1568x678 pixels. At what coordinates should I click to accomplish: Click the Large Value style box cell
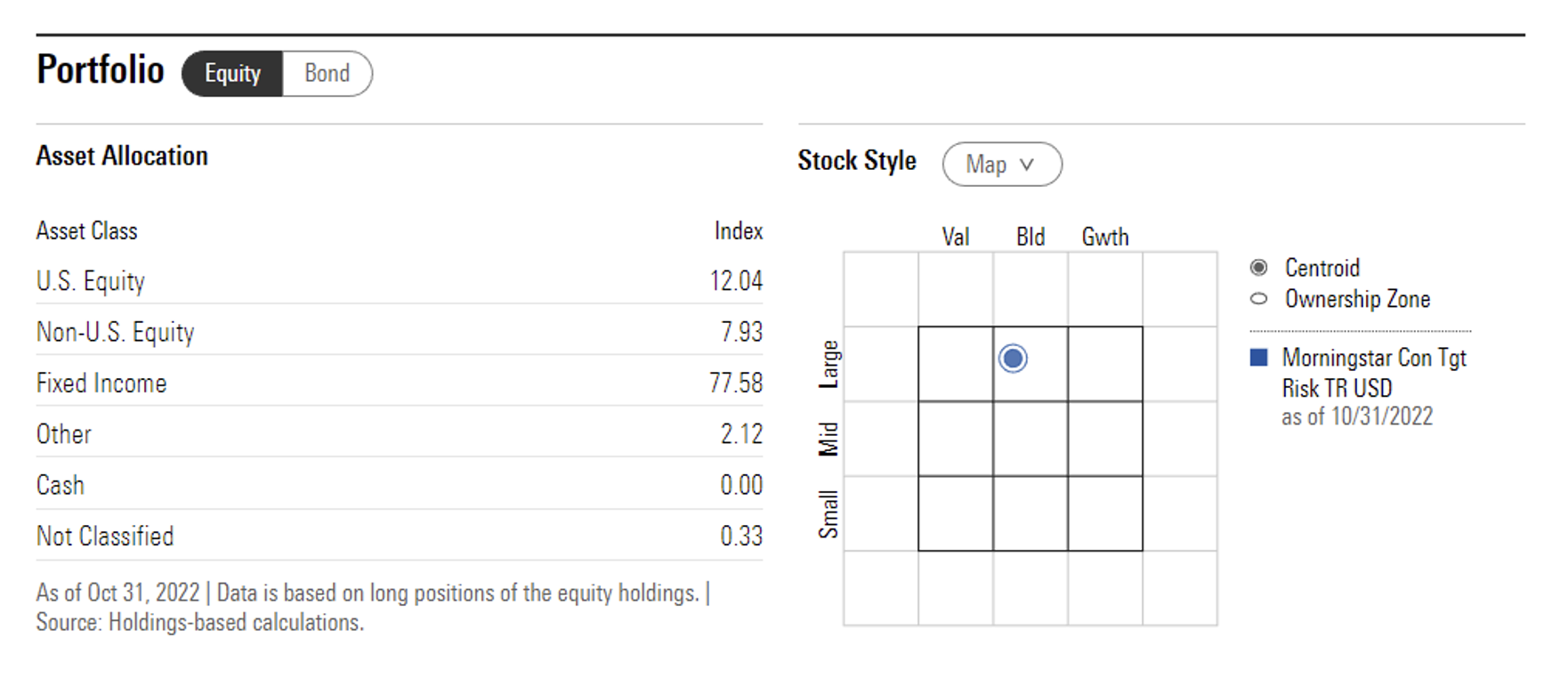tap(956, 364)
